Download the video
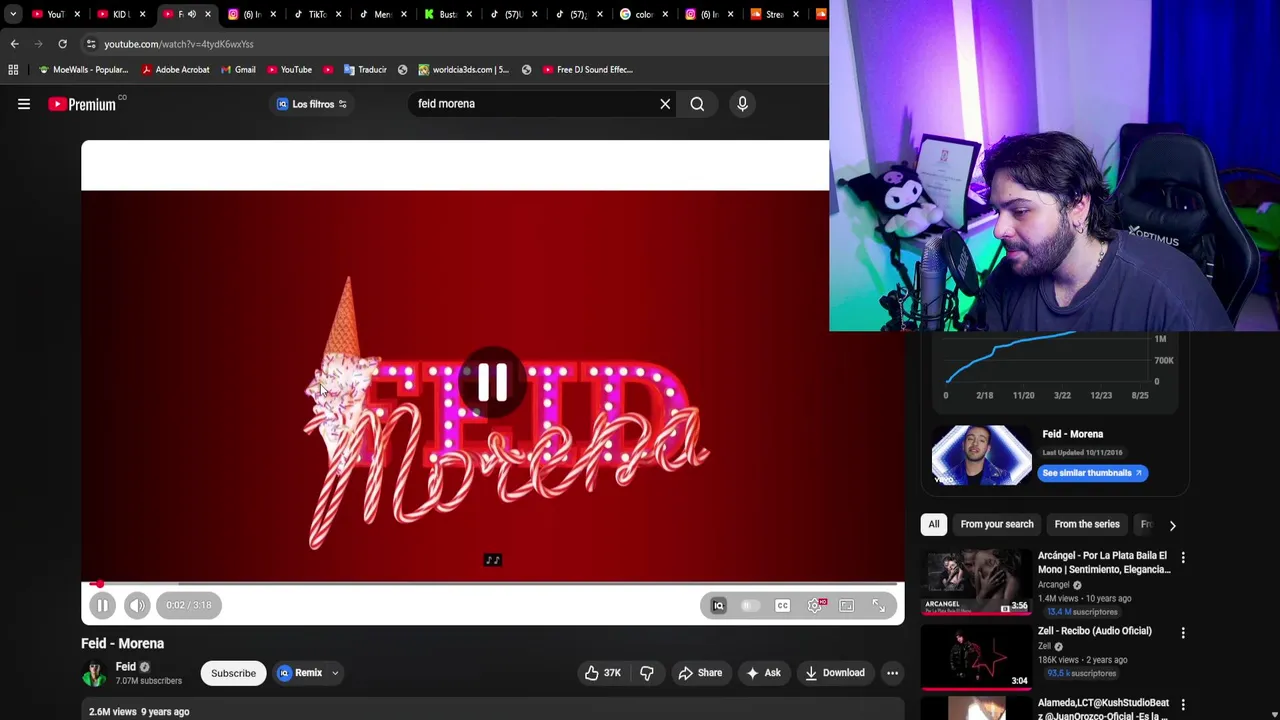This screenshot has height=720, width=1280. click(x=835, y=673)
